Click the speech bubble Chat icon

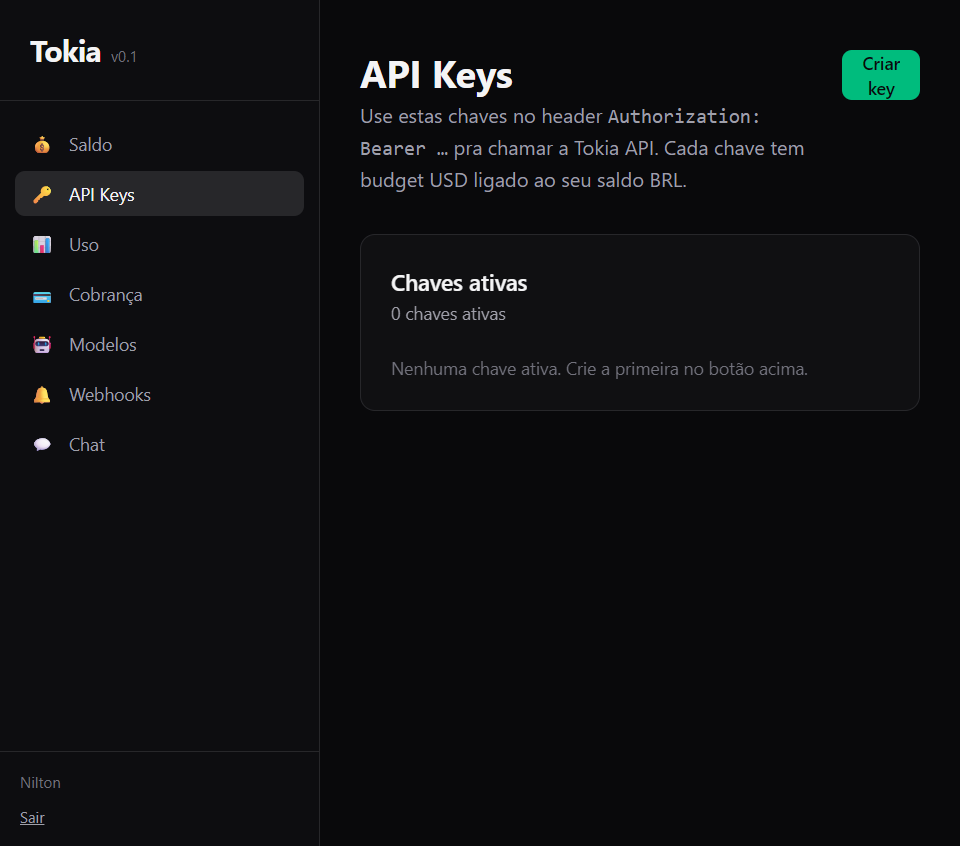[x=42, y=444]
